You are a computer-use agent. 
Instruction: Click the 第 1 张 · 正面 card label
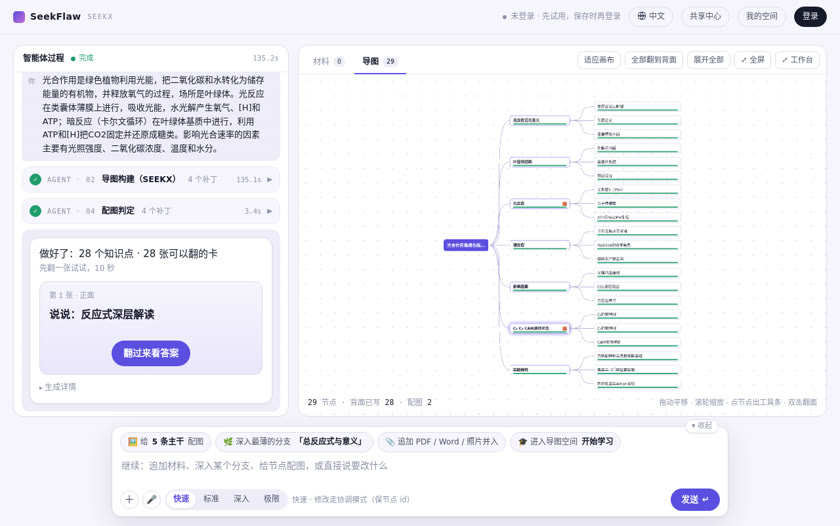point(72,295)
